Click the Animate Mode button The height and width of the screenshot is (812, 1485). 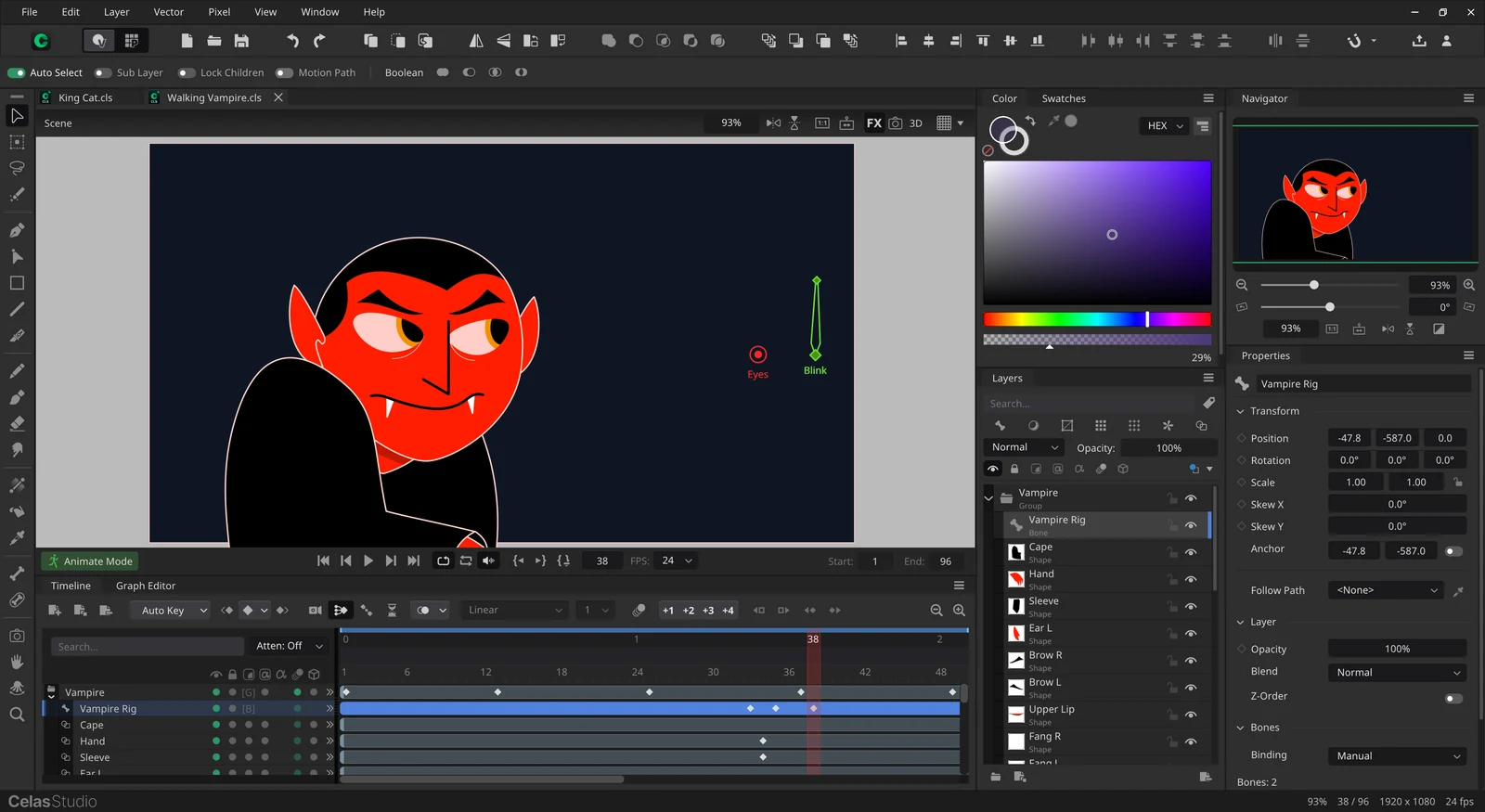pos(91,561)
